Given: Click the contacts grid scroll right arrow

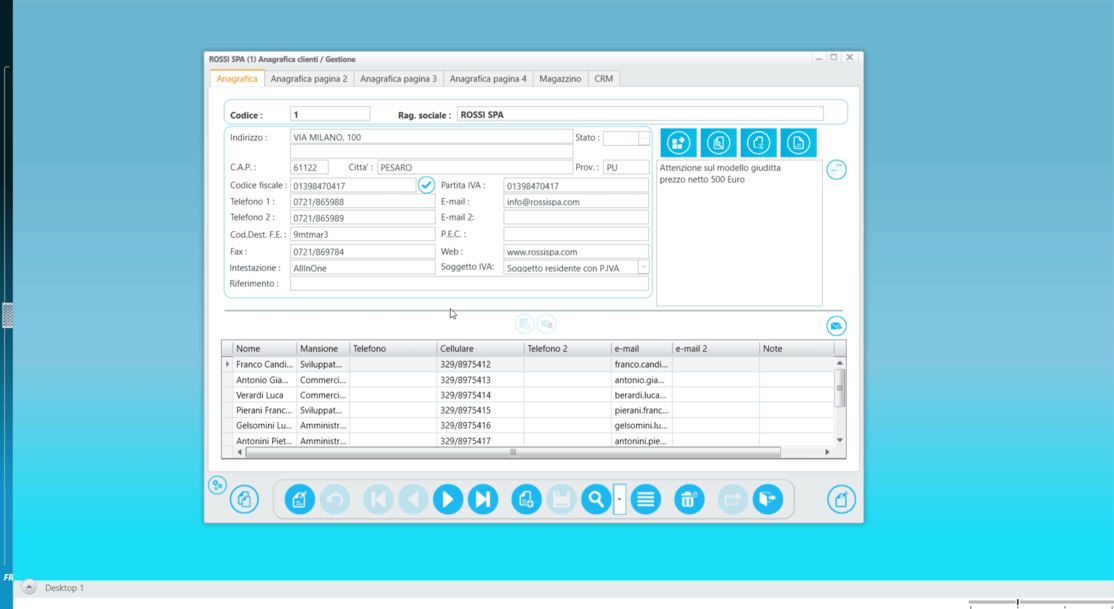Looking at the screenshot, I should [x=827, y=452].
